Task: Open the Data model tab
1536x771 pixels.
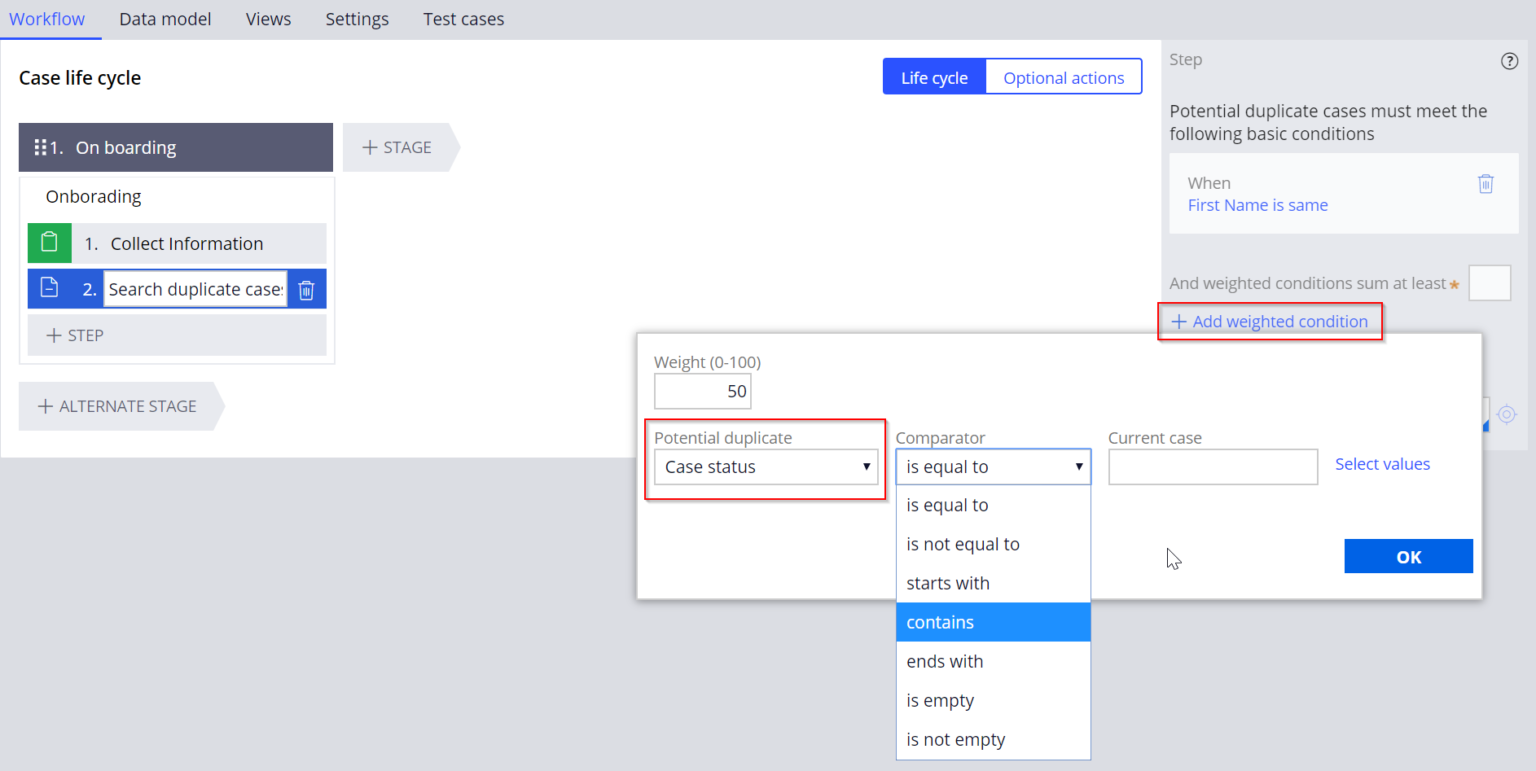Action: click(x=165, y=19)
